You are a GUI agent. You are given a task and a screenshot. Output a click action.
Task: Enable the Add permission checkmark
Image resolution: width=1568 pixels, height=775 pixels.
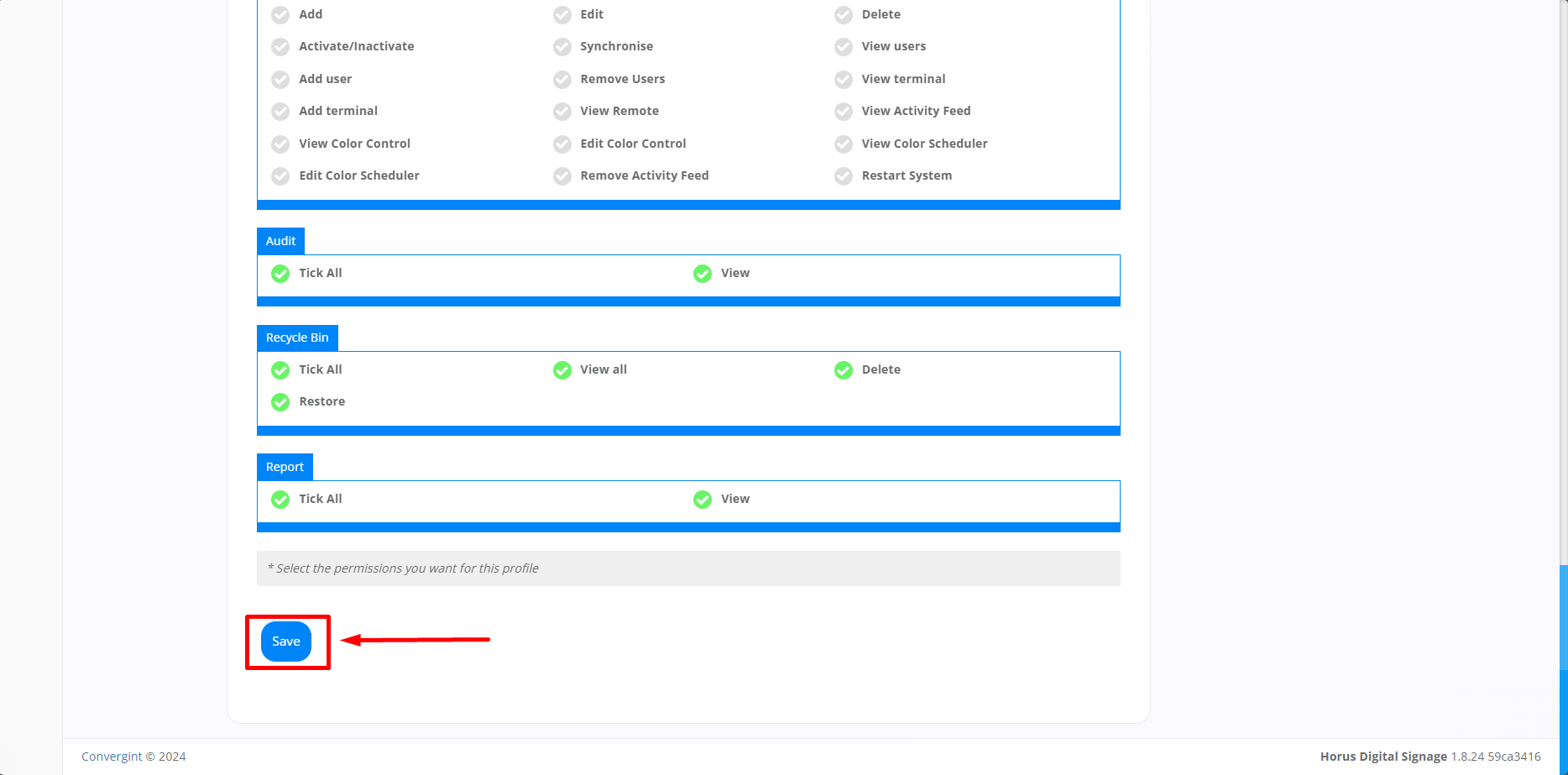[280, 14]
